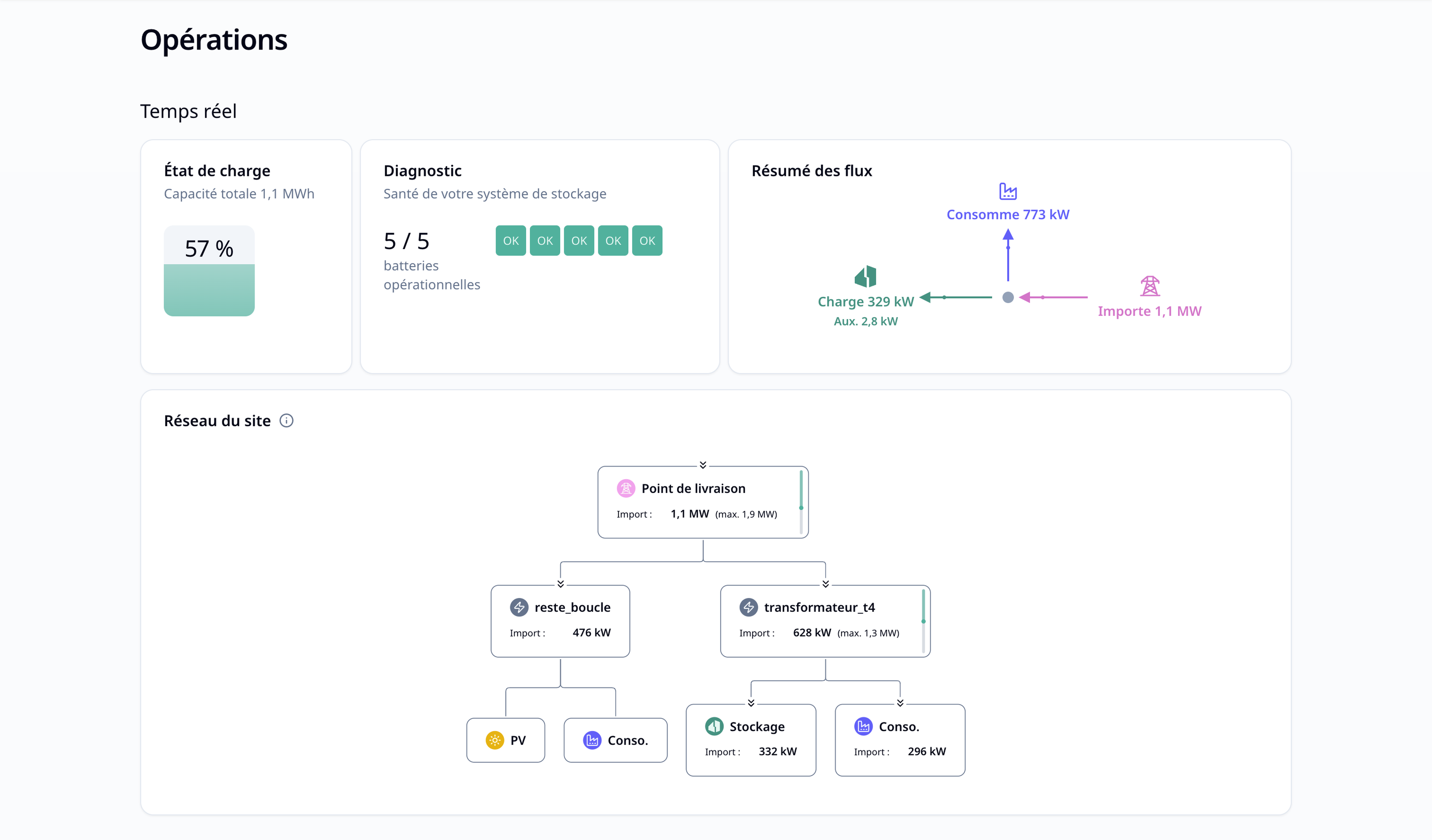Click the 296 kW import value
The height and width of the screenshot is (840, 1432).
(927, 751)
